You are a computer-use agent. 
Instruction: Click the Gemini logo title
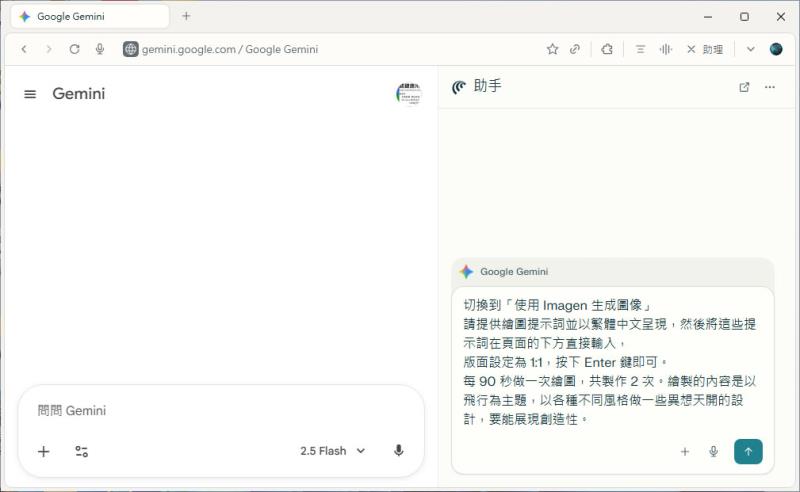pos(79,94)
